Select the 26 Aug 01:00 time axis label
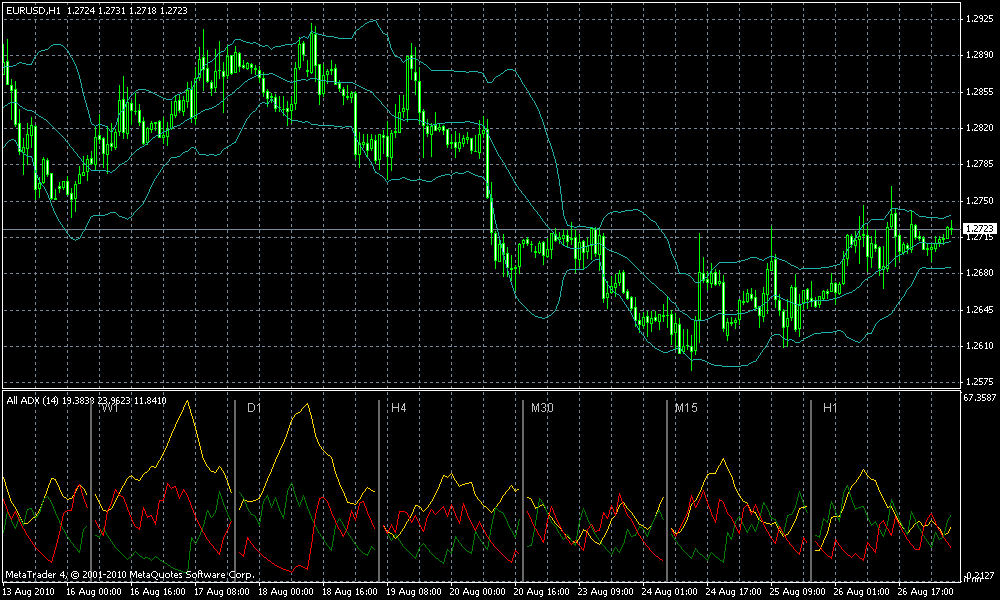The image size is (1000, 600). click(x=862, y=592)
